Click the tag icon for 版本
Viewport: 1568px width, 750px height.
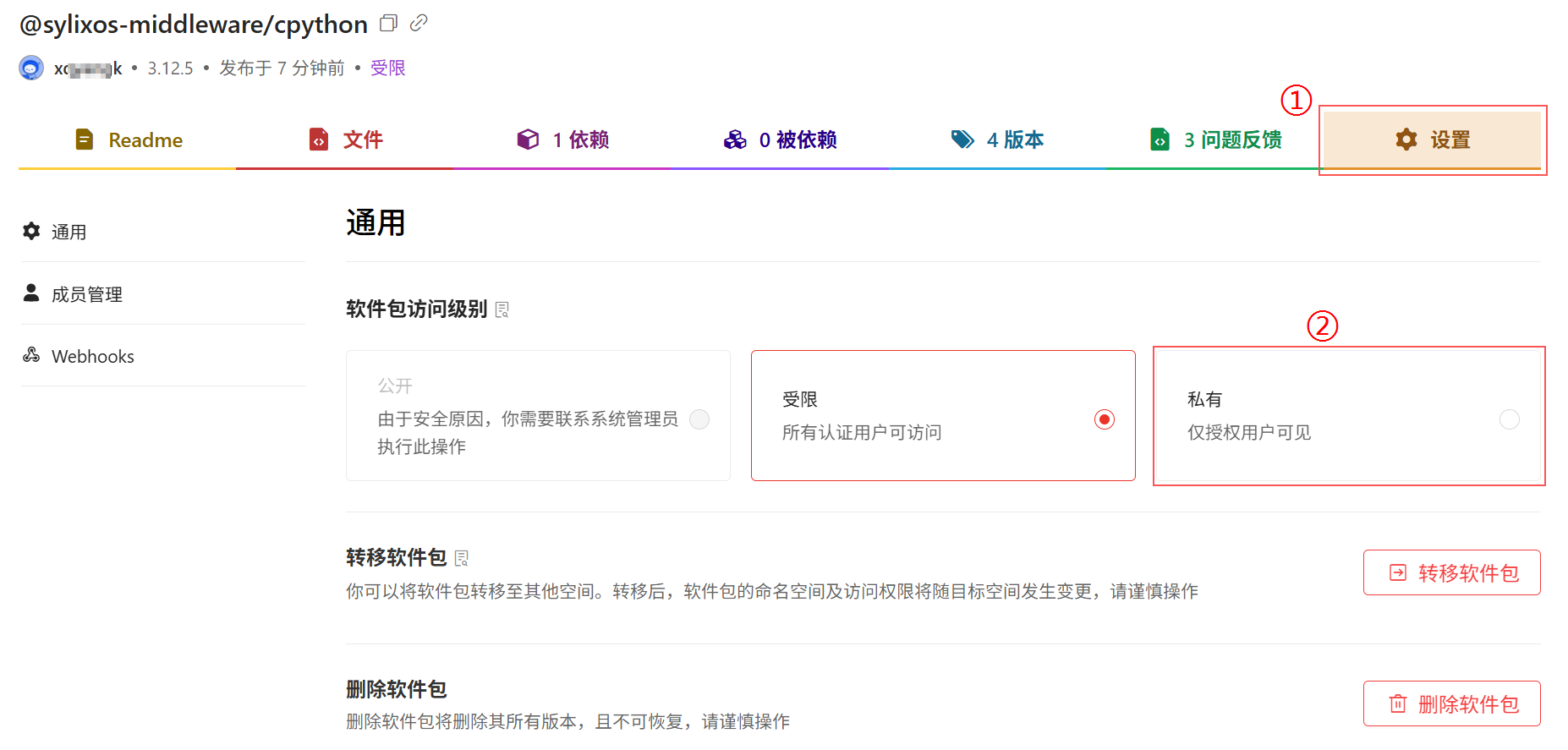pyautogui.click(x=962, y=140)
